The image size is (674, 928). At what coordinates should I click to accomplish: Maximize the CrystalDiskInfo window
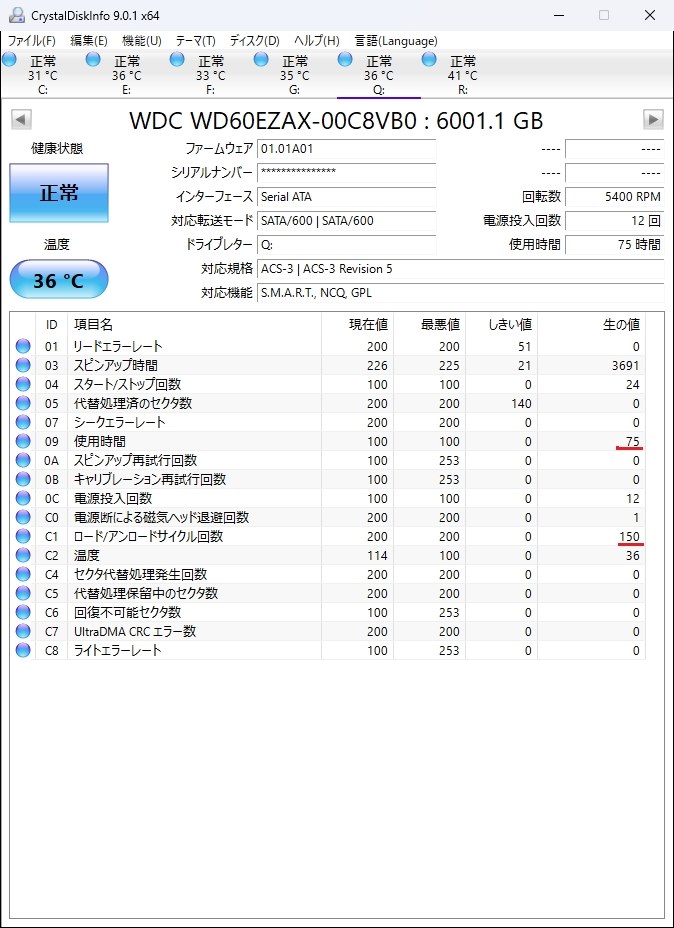point(604,15)
